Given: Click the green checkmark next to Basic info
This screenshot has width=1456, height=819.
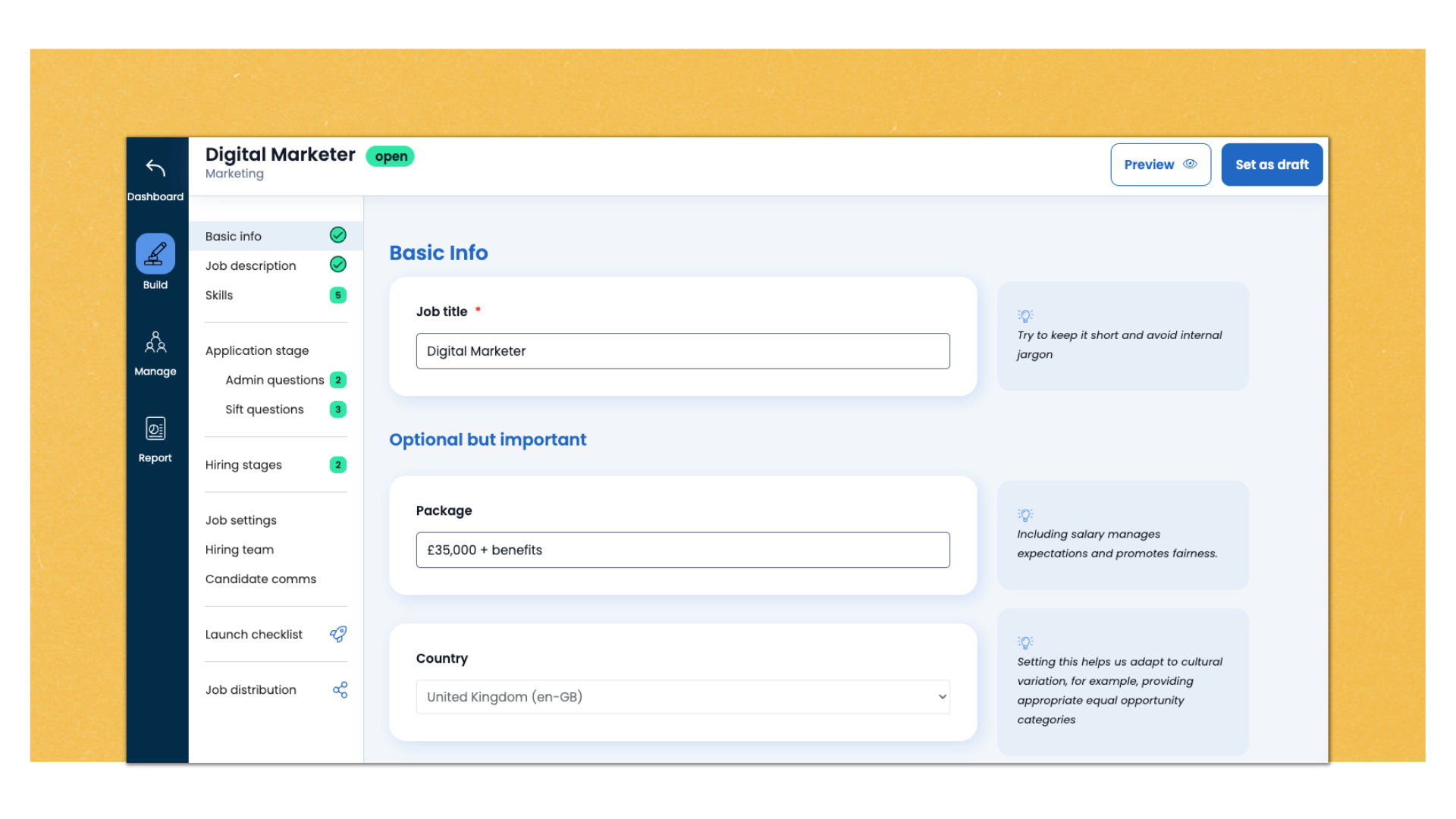Looking at the screenshot, I should pyautogui.click(x=338, y=235).
